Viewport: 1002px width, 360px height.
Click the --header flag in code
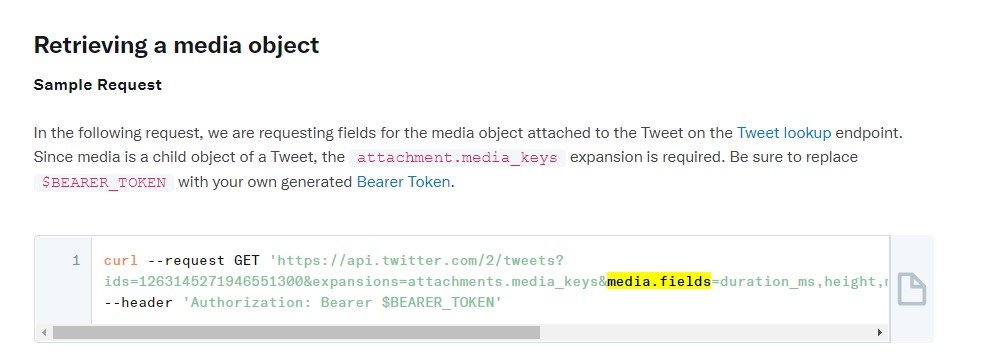point(139,302)
